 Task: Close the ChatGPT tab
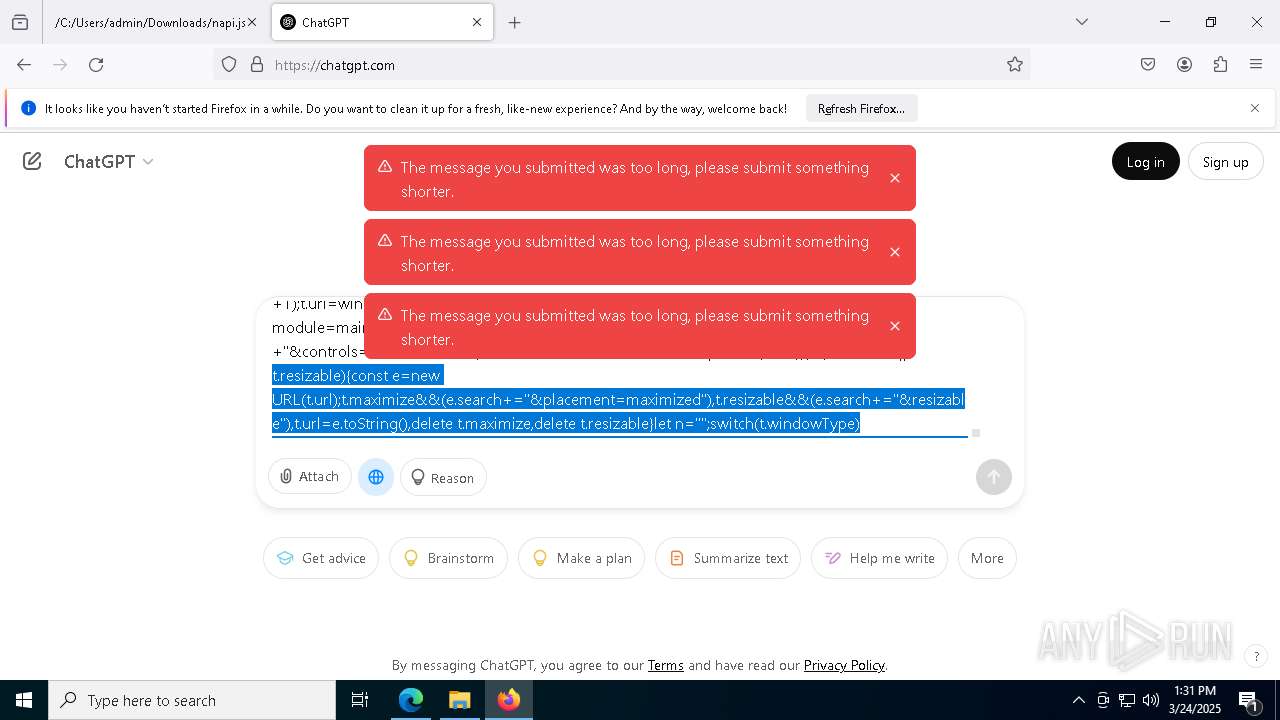tap(477, 22)
